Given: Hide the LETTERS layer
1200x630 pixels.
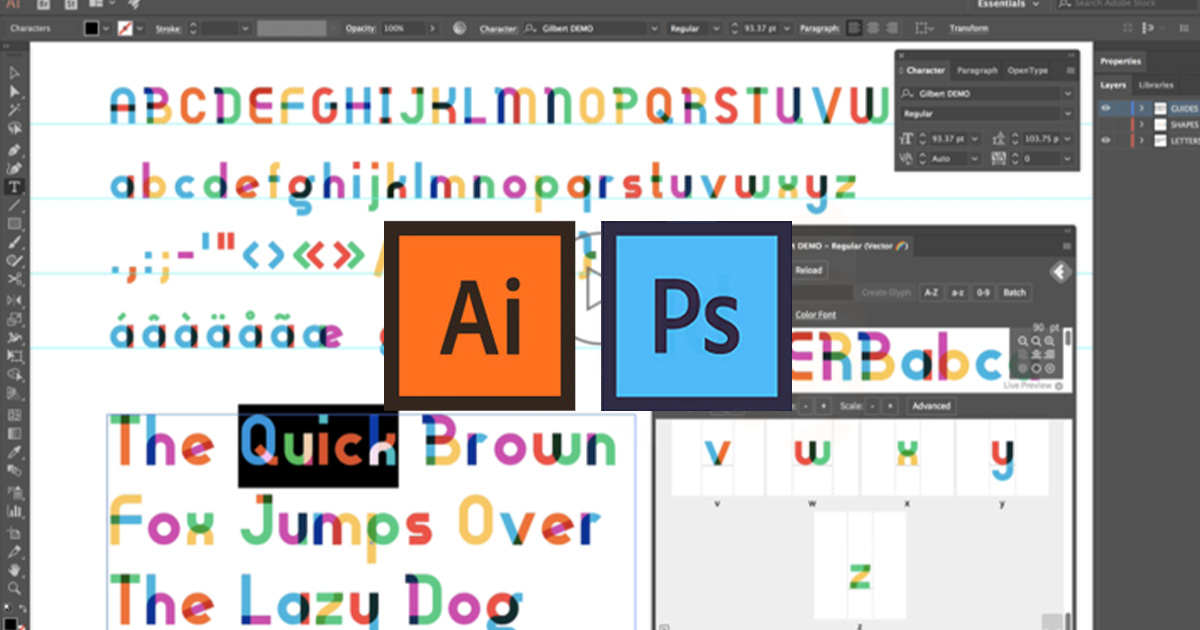Looking at the screenshot, I should tap(1106, 141).
